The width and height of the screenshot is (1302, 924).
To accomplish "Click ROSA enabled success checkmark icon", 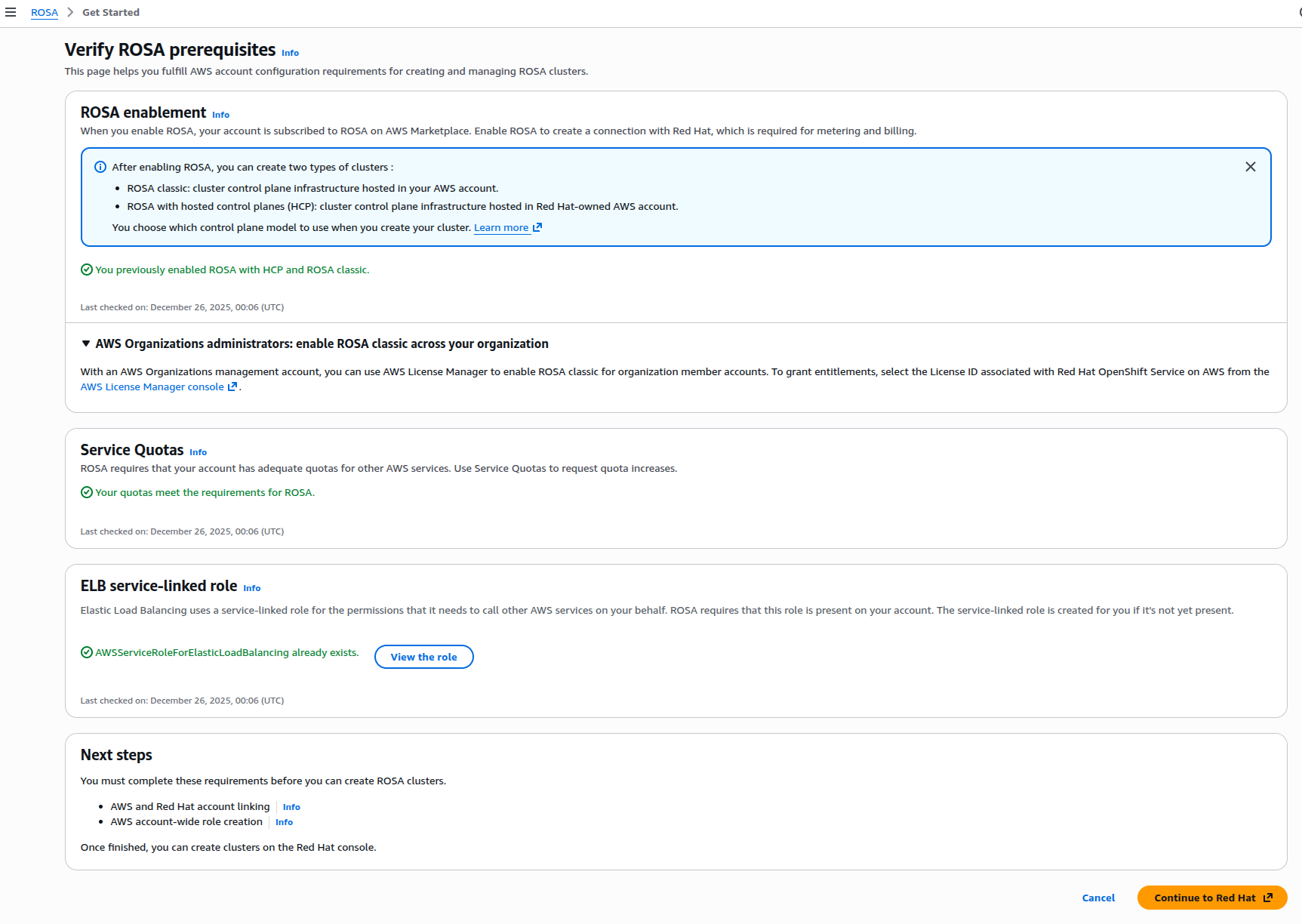I will 87,269.
